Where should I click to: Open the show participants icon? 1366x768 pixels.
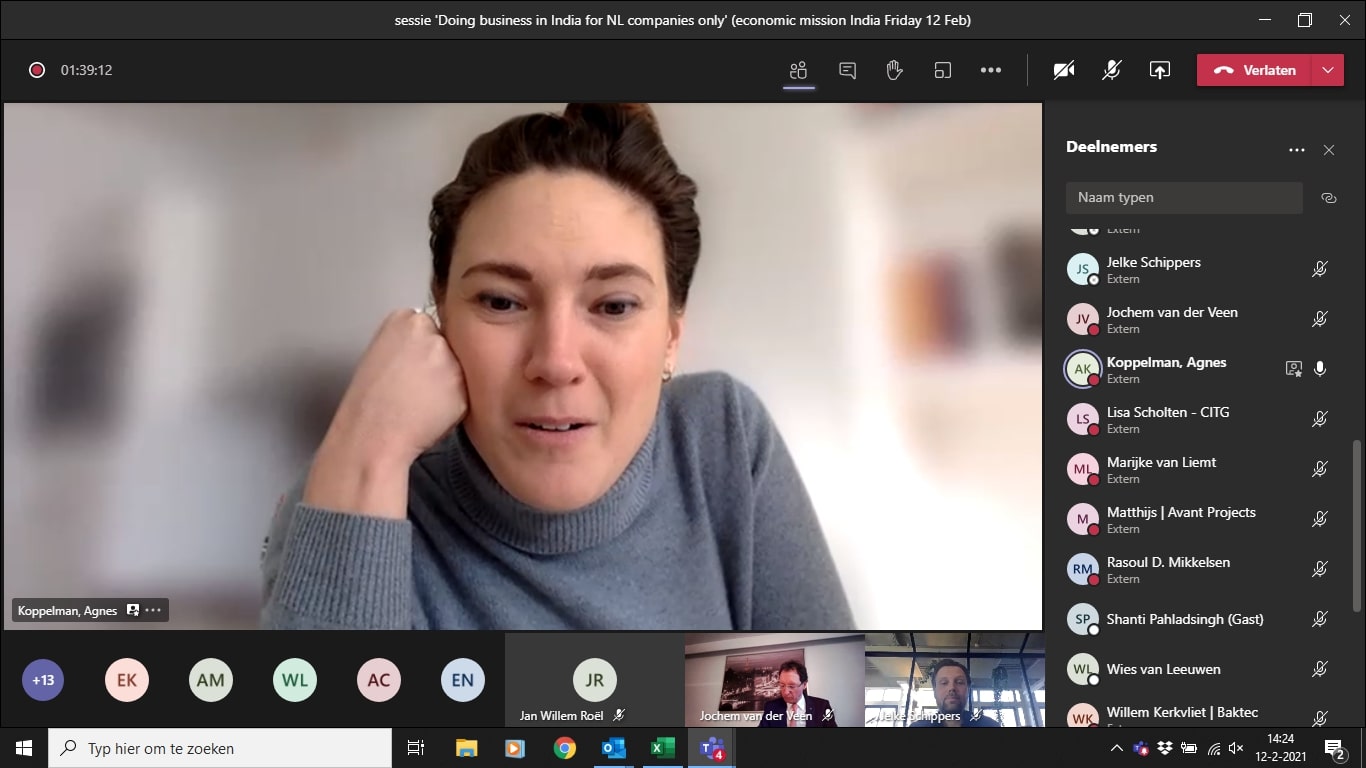[798, 70]
